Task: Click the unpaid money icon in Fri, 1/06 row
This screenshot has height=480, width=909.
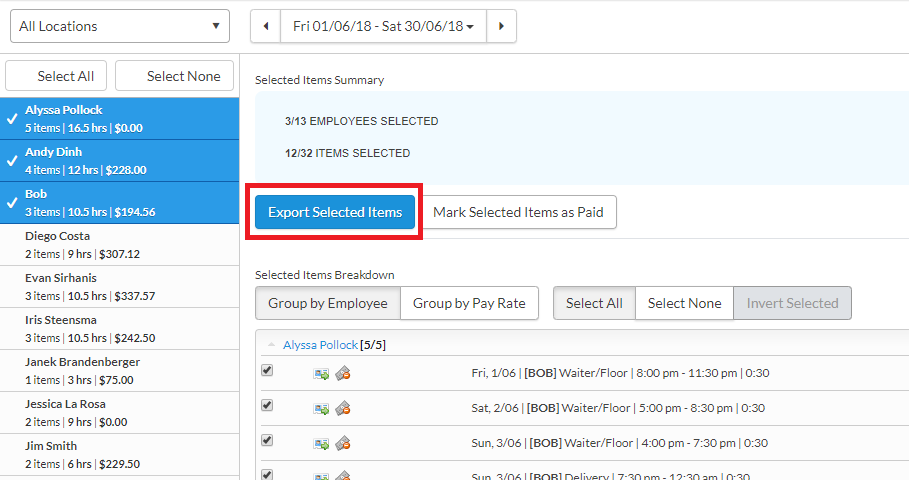Action: click(x=343, y=373)
